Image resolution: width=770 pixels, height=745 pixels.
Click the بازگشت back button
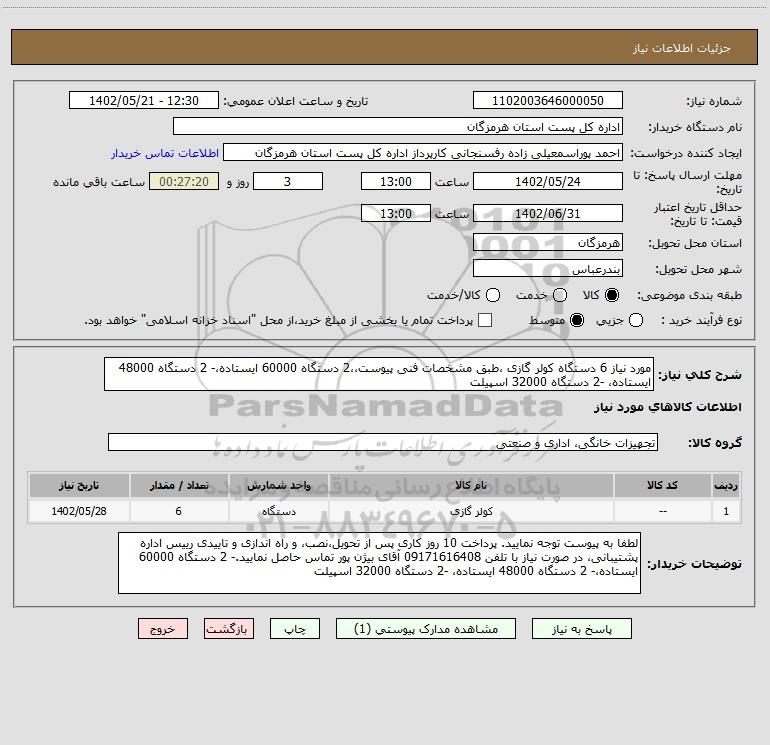229,629
